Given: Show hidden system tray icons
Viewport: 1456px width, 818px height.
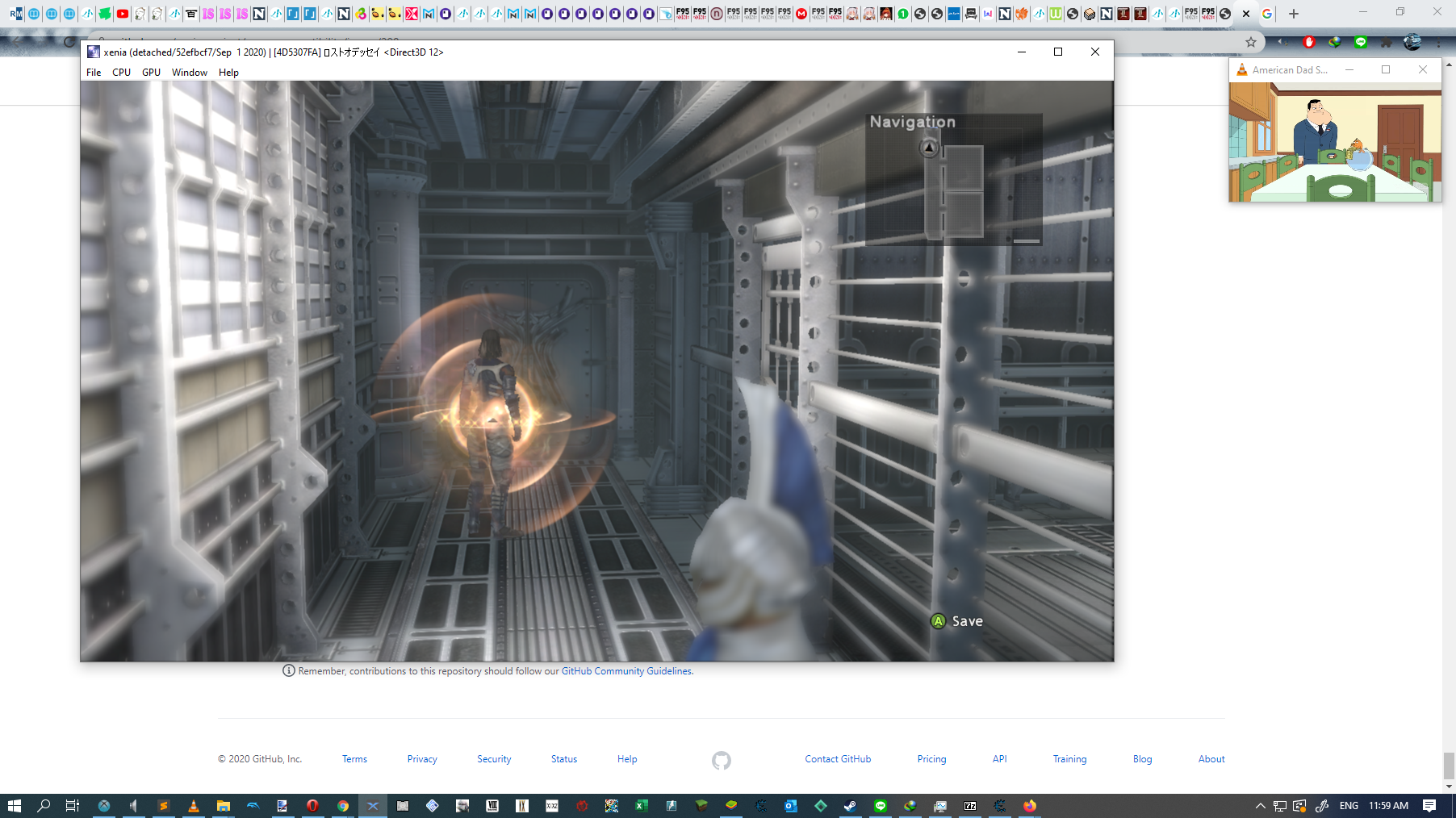Looking at the screenshot, I should click(x=1260, y=806).
